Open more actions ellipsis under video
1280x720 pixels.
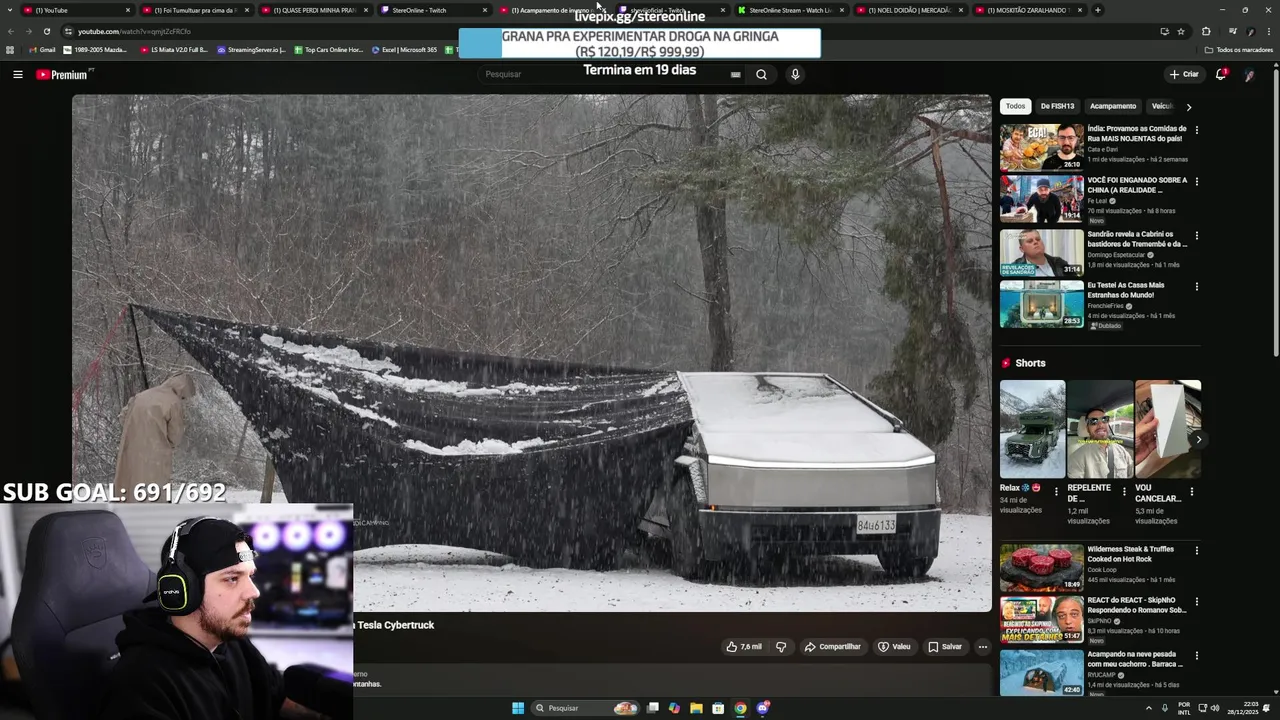click(x=982, y=647)
